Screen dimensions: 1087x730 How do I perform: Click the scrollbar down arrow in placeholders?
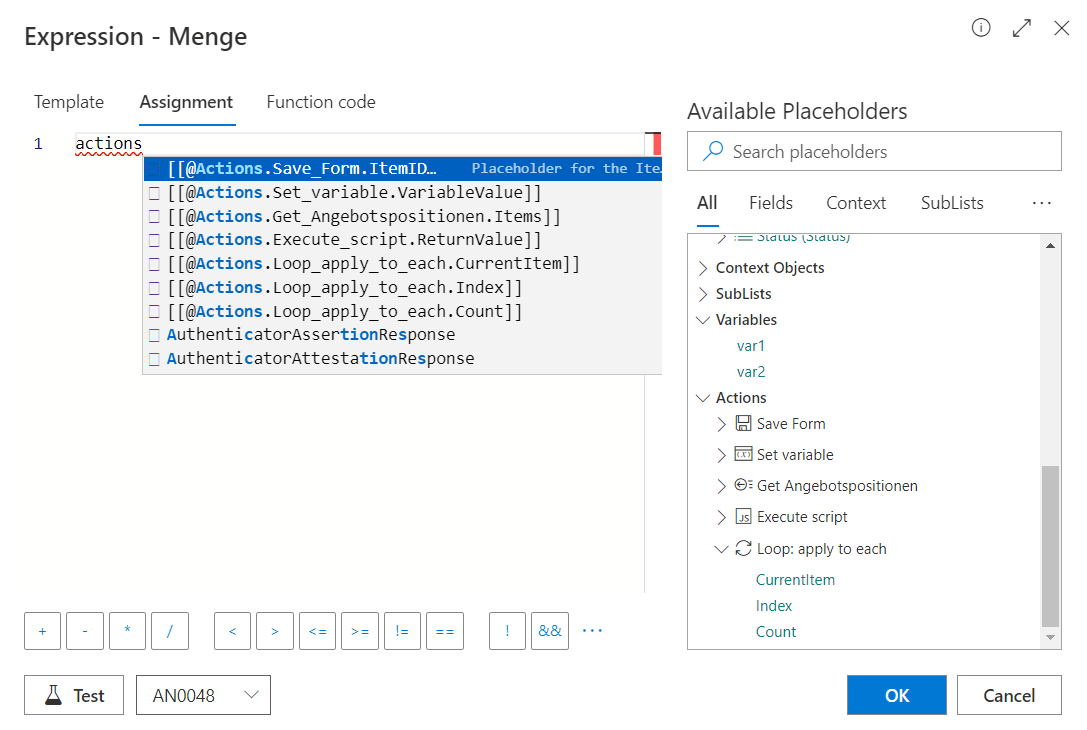pos(1050,637)
